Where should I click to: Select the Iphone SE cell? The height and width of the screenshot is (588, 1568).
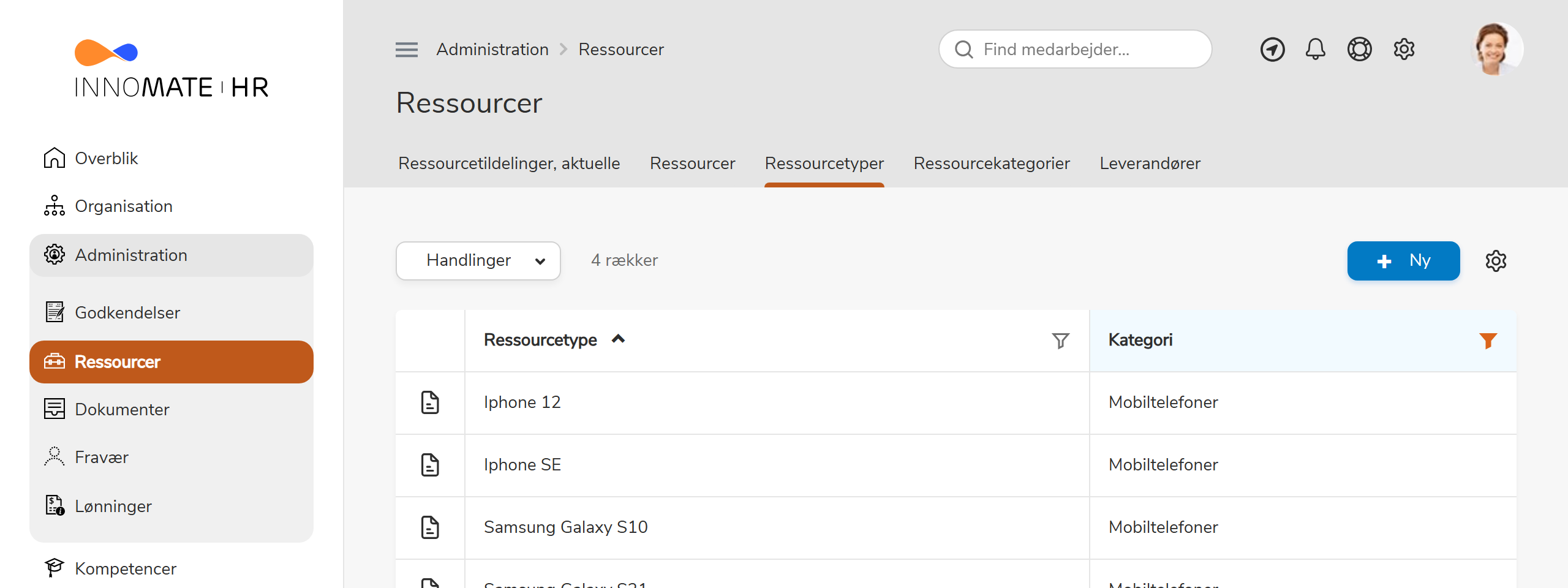(777, 466)
